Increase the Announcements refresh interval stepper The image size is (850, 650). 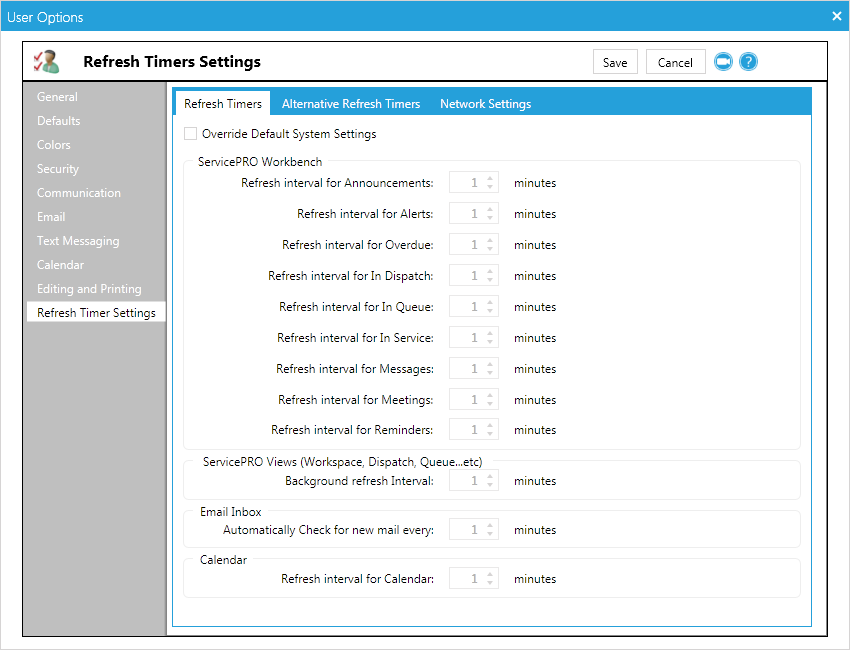490,179
